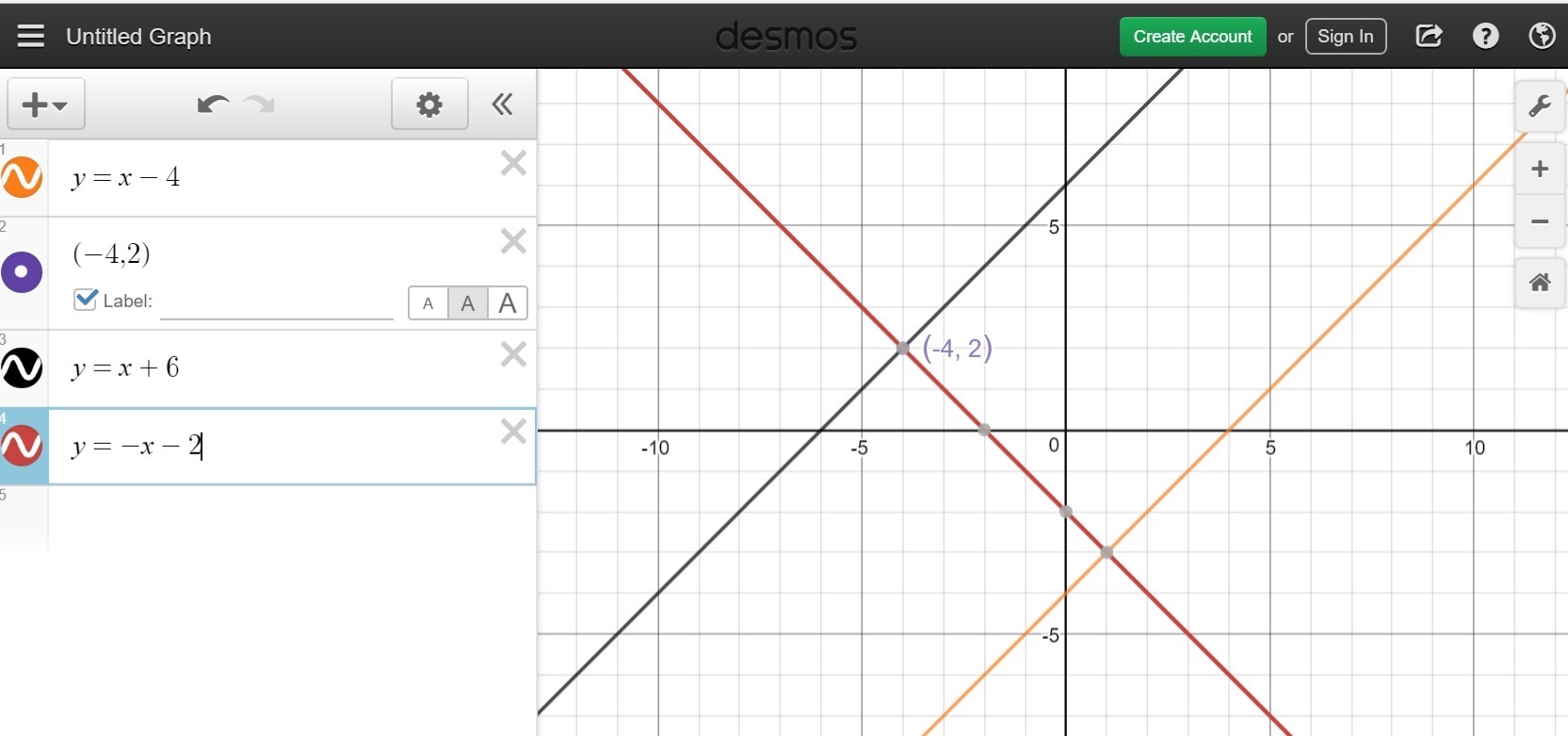Open the Language globe icon
Screen dimensions: 1568x736
[x=1542, y=36]
